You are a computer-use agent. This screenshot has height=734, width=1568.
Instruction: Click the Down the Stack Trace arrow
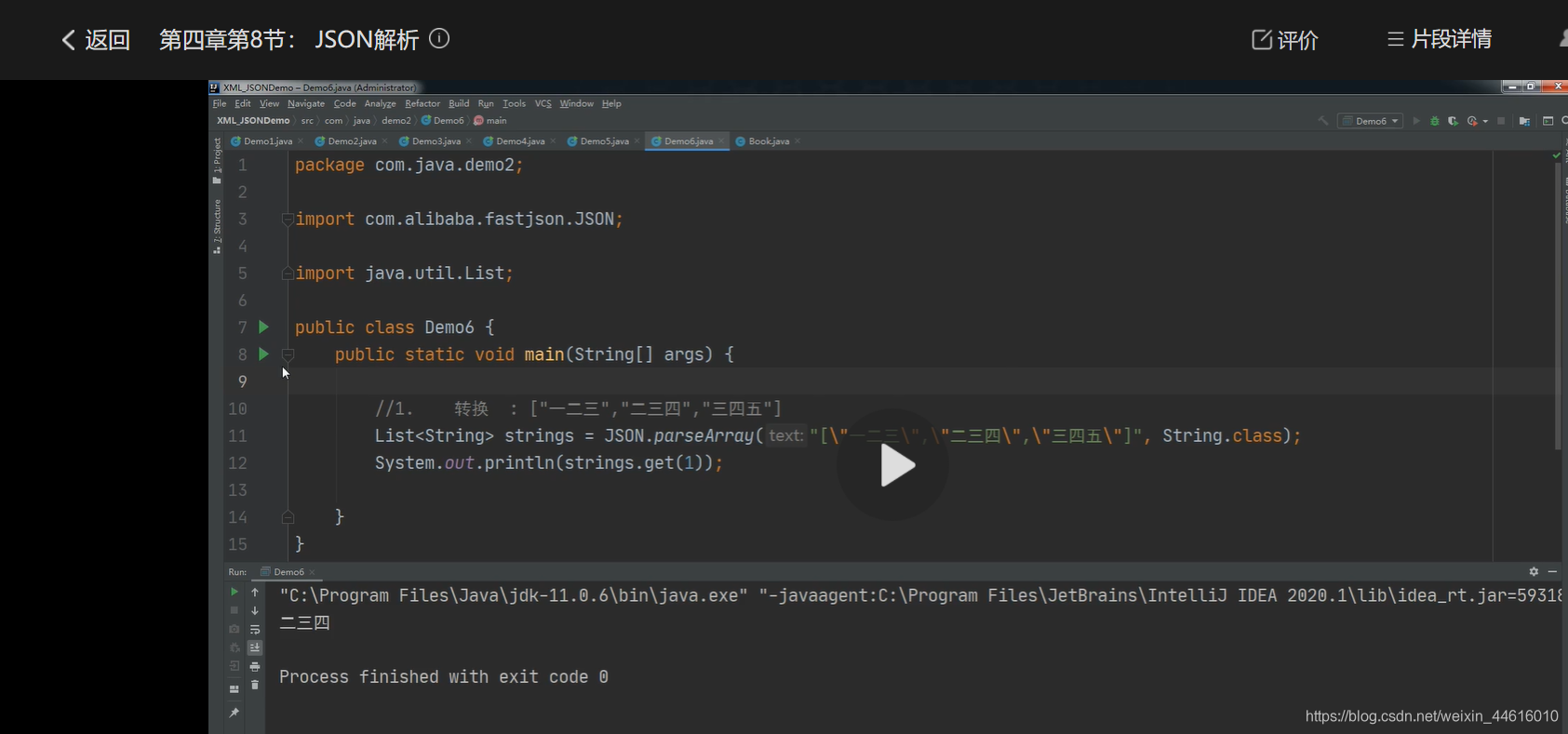coord(255,610)
